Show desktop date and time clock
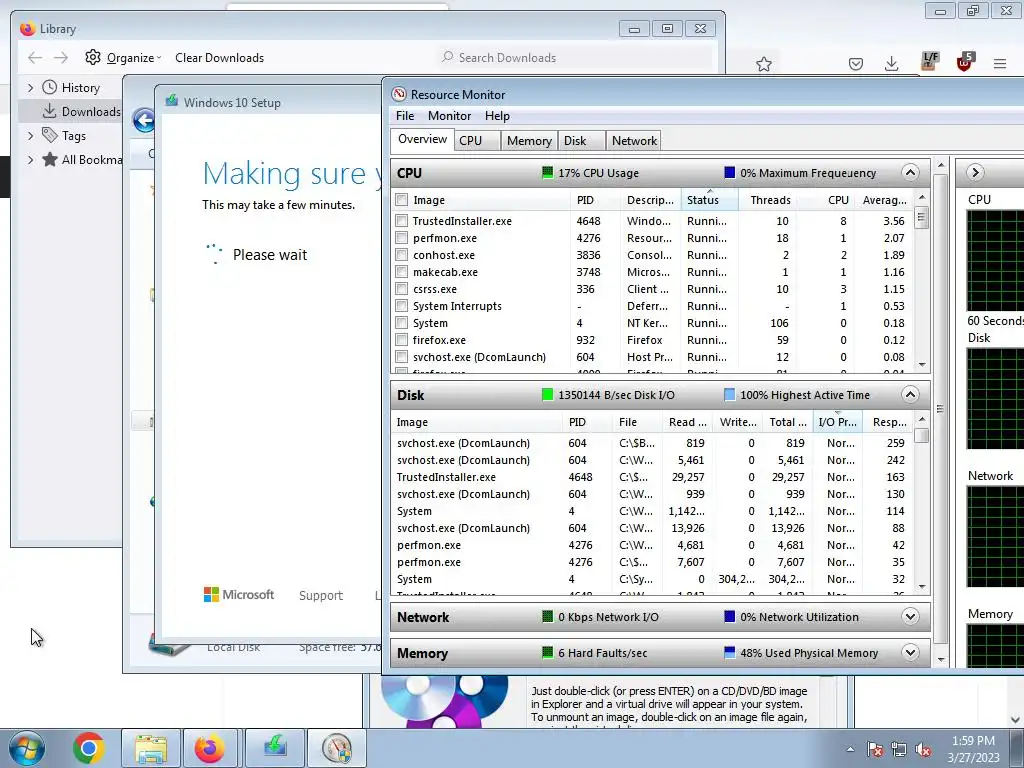Screen dimensions: 1024x768 tap(974, 749)
